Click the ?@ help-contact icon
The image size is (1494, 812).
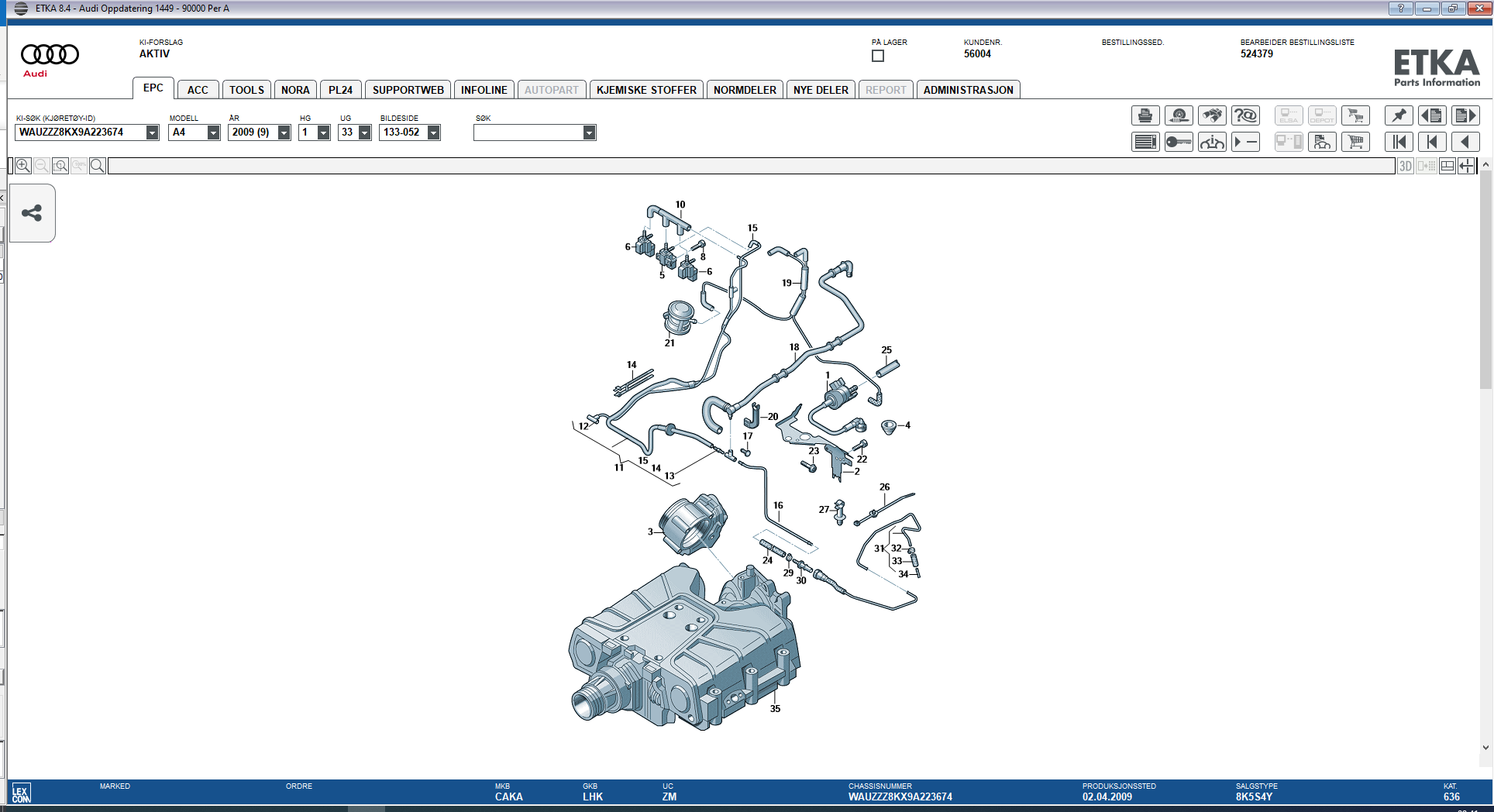pyautogui.click(x=1246, y=115)
